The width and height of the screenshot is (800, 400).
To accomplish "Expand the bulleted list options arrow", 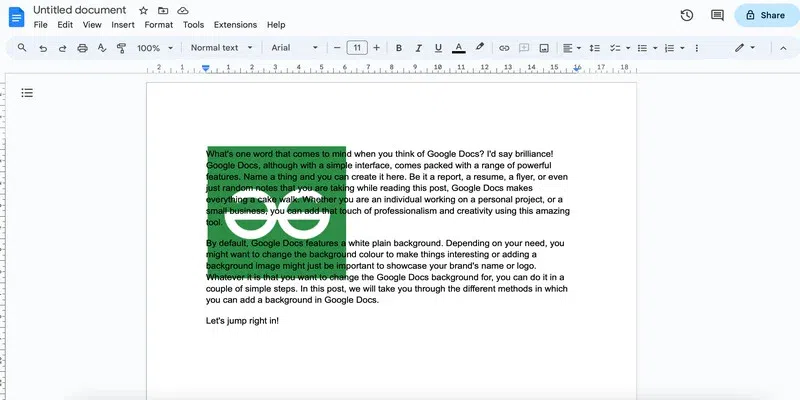I will [x=655, y=48].
